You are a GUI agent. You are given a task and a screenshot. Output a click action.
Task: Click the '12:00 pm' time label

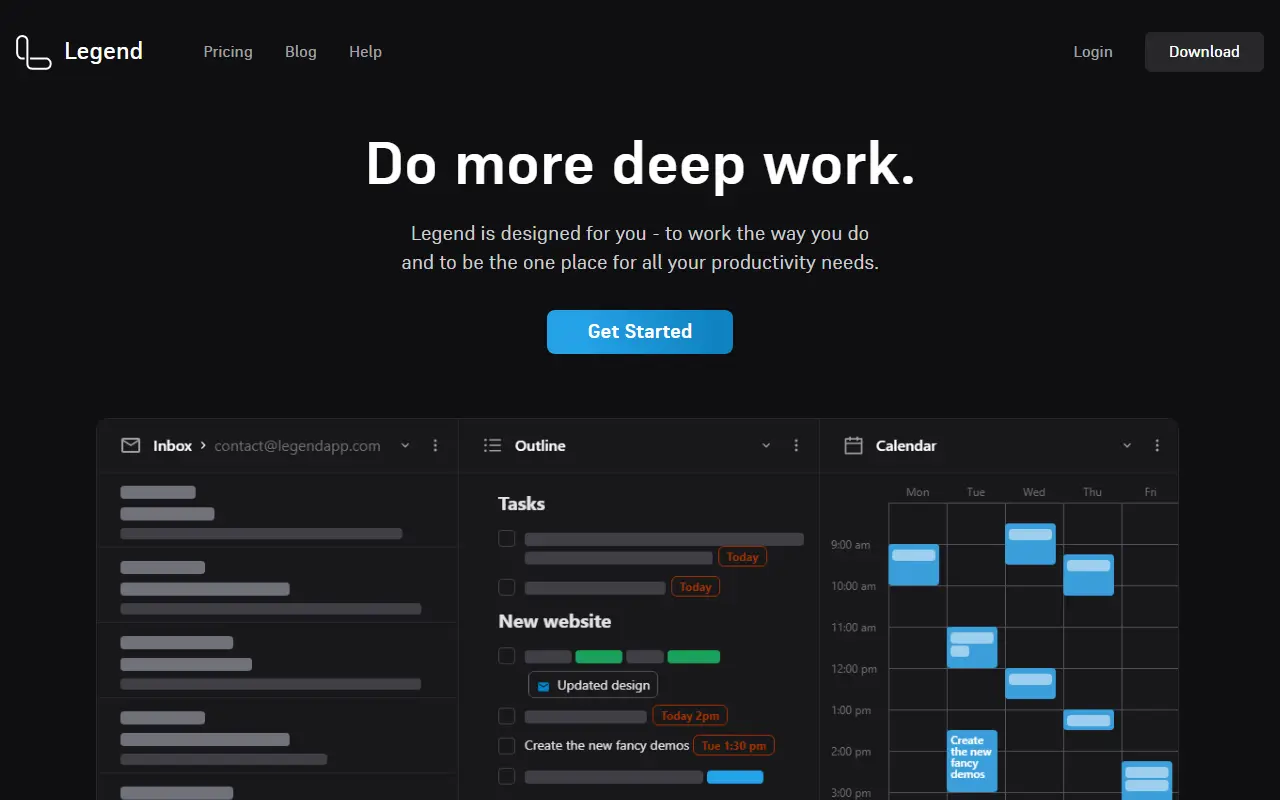click(x=854, y=669)
